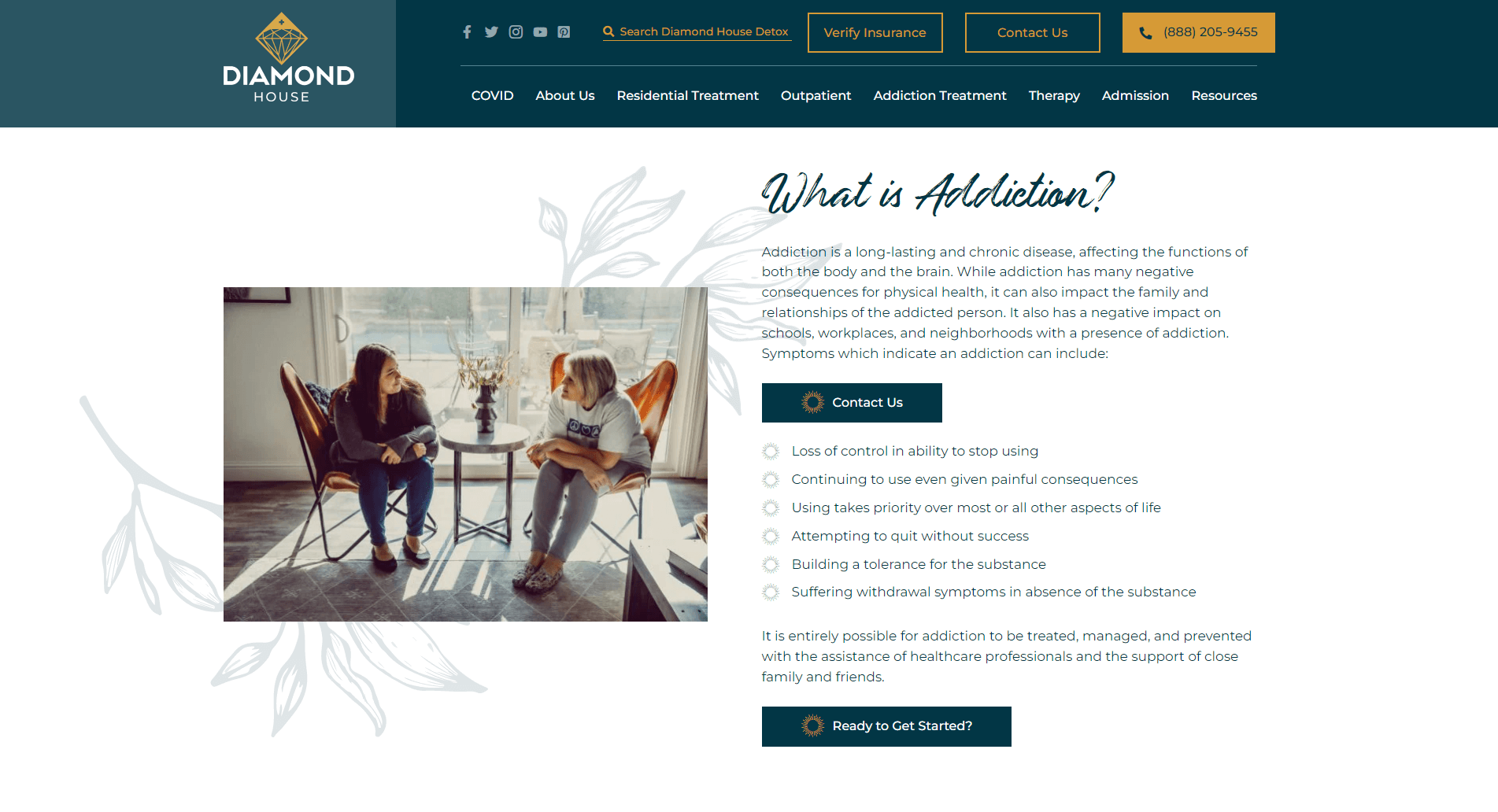Viewport: 1498px width, 812px height.
Task: Click the Ready to Get Started button
Action: [886, 726]
